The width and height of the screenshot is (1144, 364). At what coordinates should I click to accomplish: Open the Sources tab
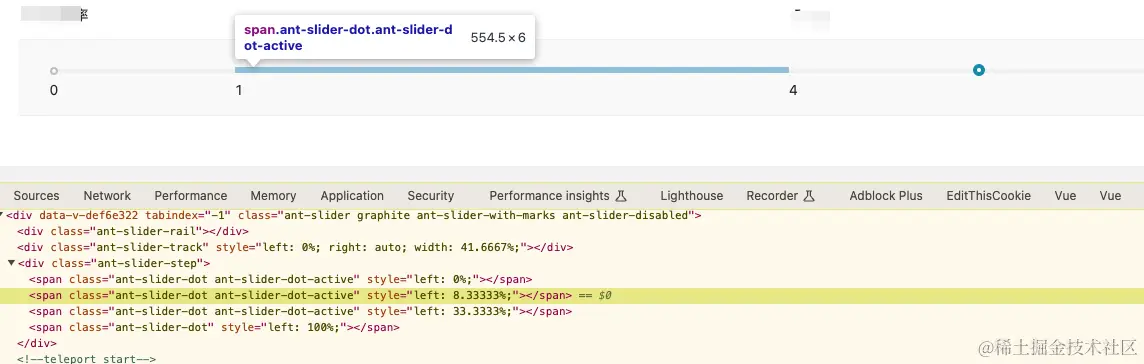pyautogui.click(x=36, y=195)
